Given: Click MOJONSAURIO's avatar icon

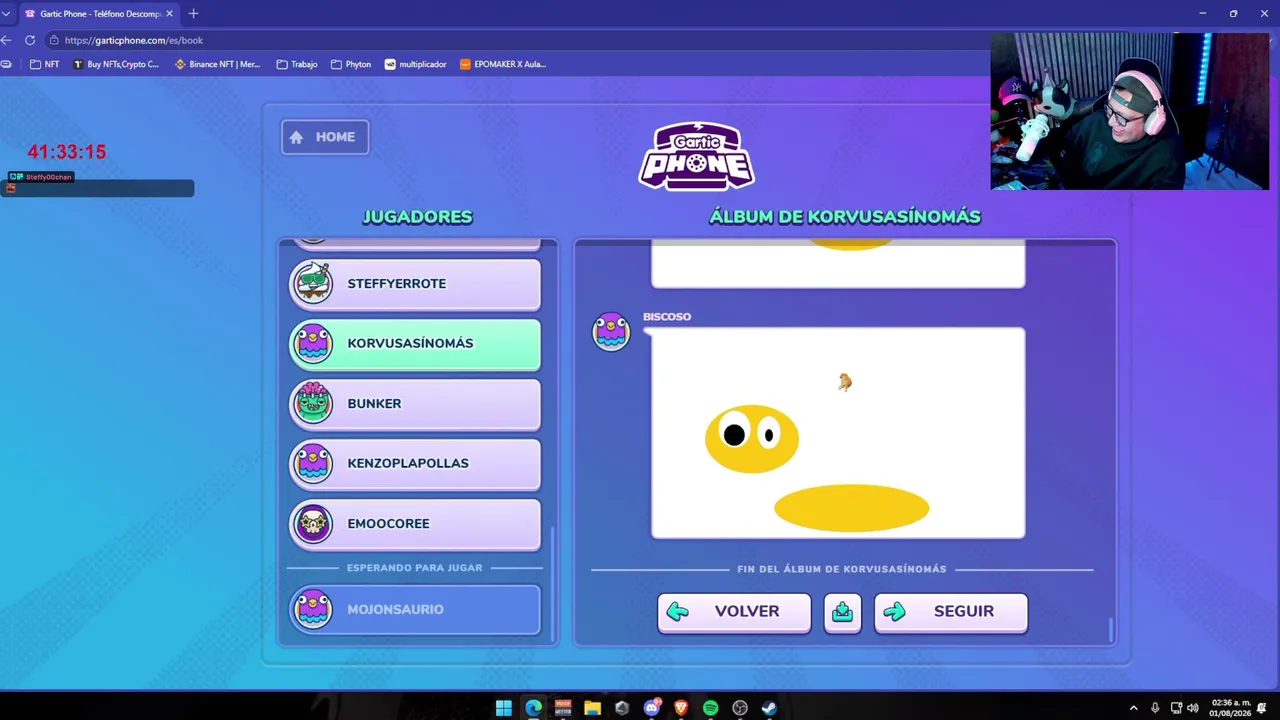Looking at the screenshot, I should (313, 610).
